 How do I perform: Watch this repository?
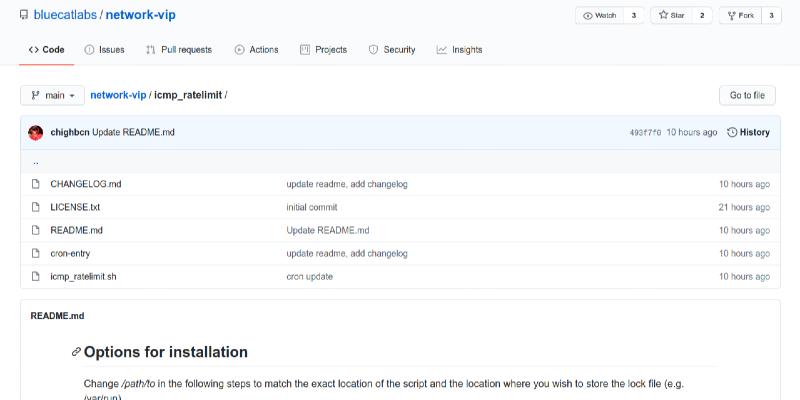pyautogui.click(x=600, y=16)
